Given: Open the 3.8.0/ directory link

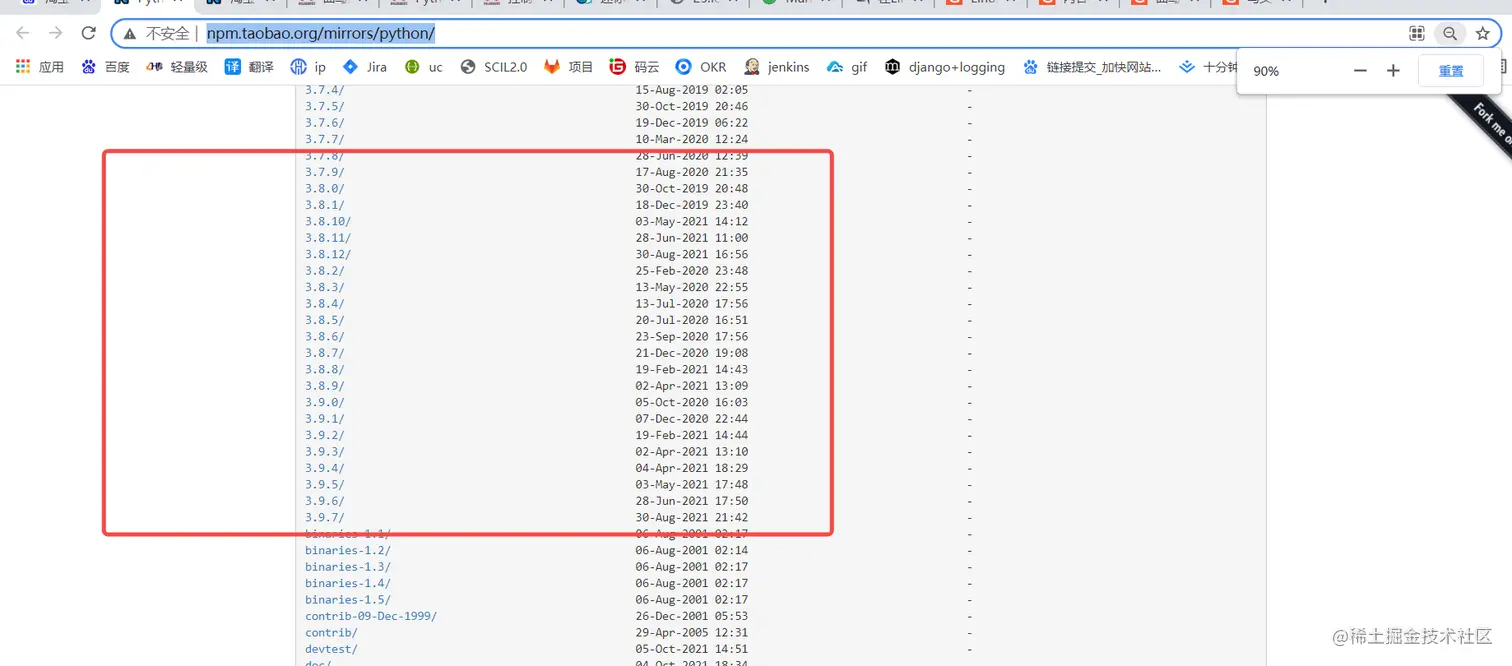Looking at the screenshot, I should [324, 188].
